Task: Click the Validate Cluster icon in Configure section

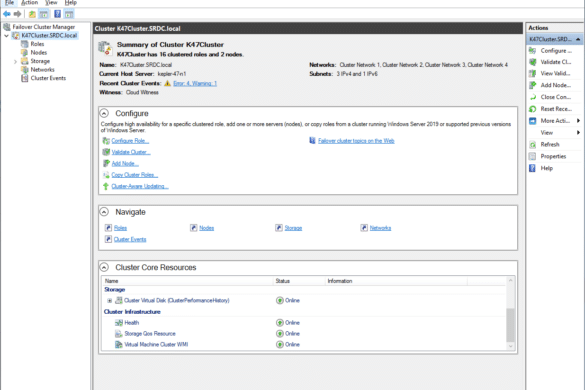Action: (x=106, y=152)
